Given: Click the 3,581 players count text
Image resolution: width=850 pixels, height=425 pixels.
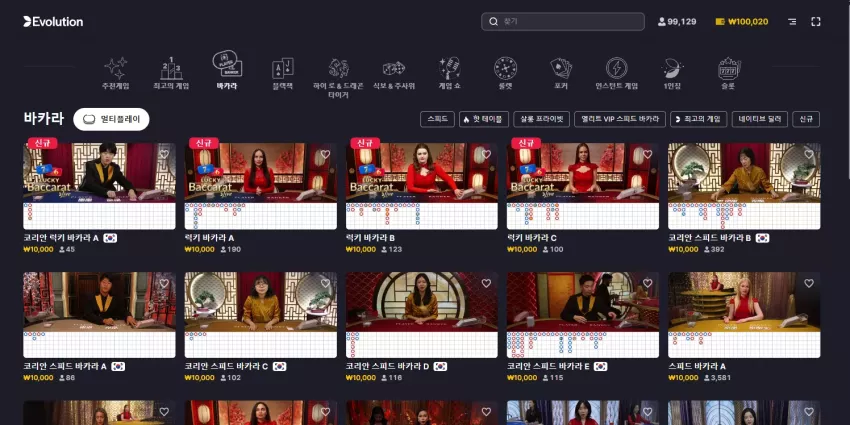Looking at the screenshot, I should [720, 378].
